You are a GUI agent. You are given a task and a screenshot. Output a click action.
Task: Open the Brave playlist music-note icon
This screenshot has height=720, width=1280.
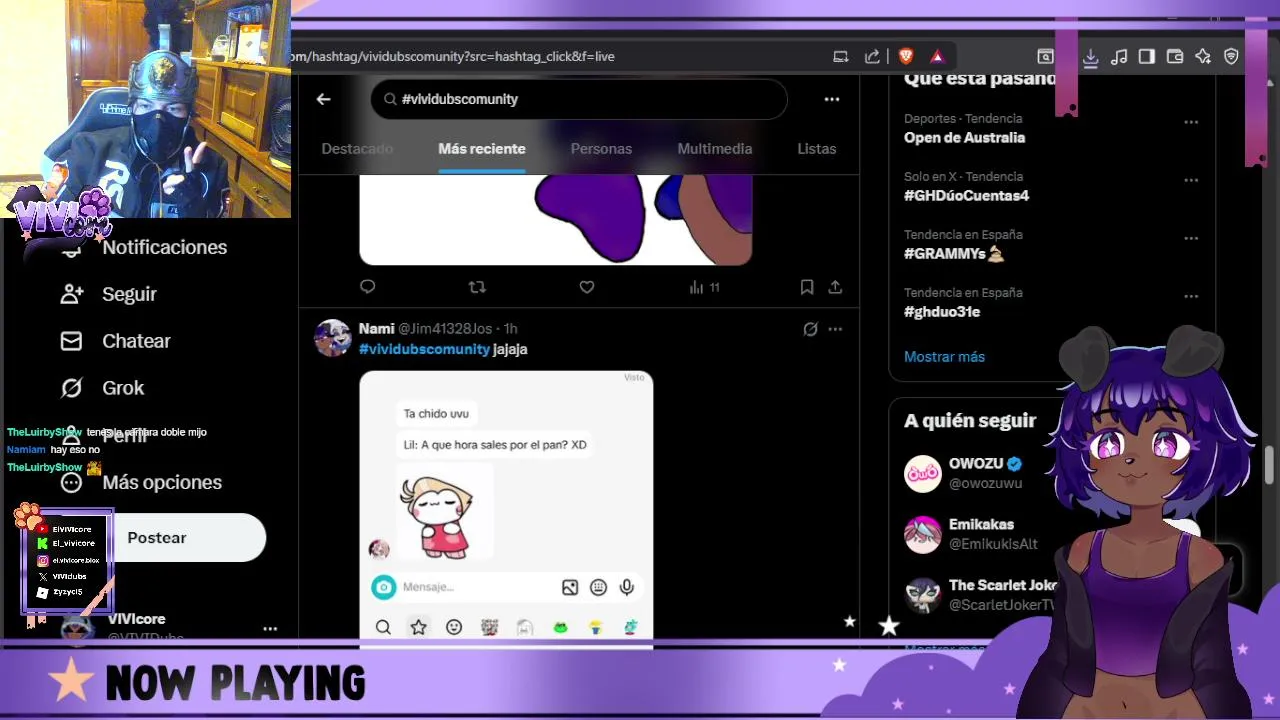coord(1119,57)
